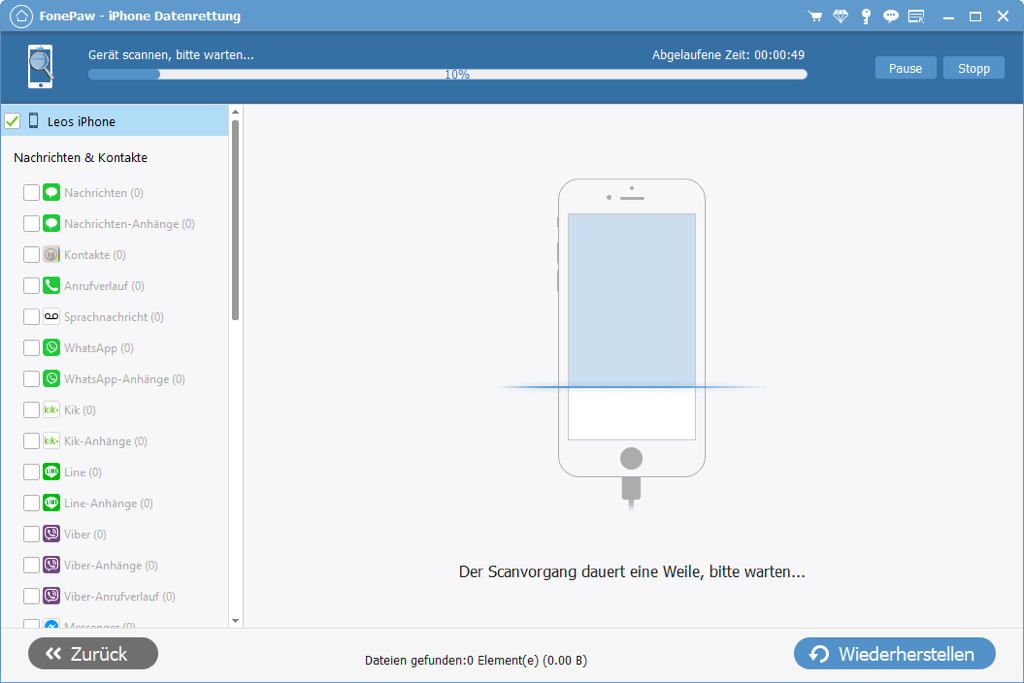Check the WhatsApp-Anhänge checkbox

31,379
